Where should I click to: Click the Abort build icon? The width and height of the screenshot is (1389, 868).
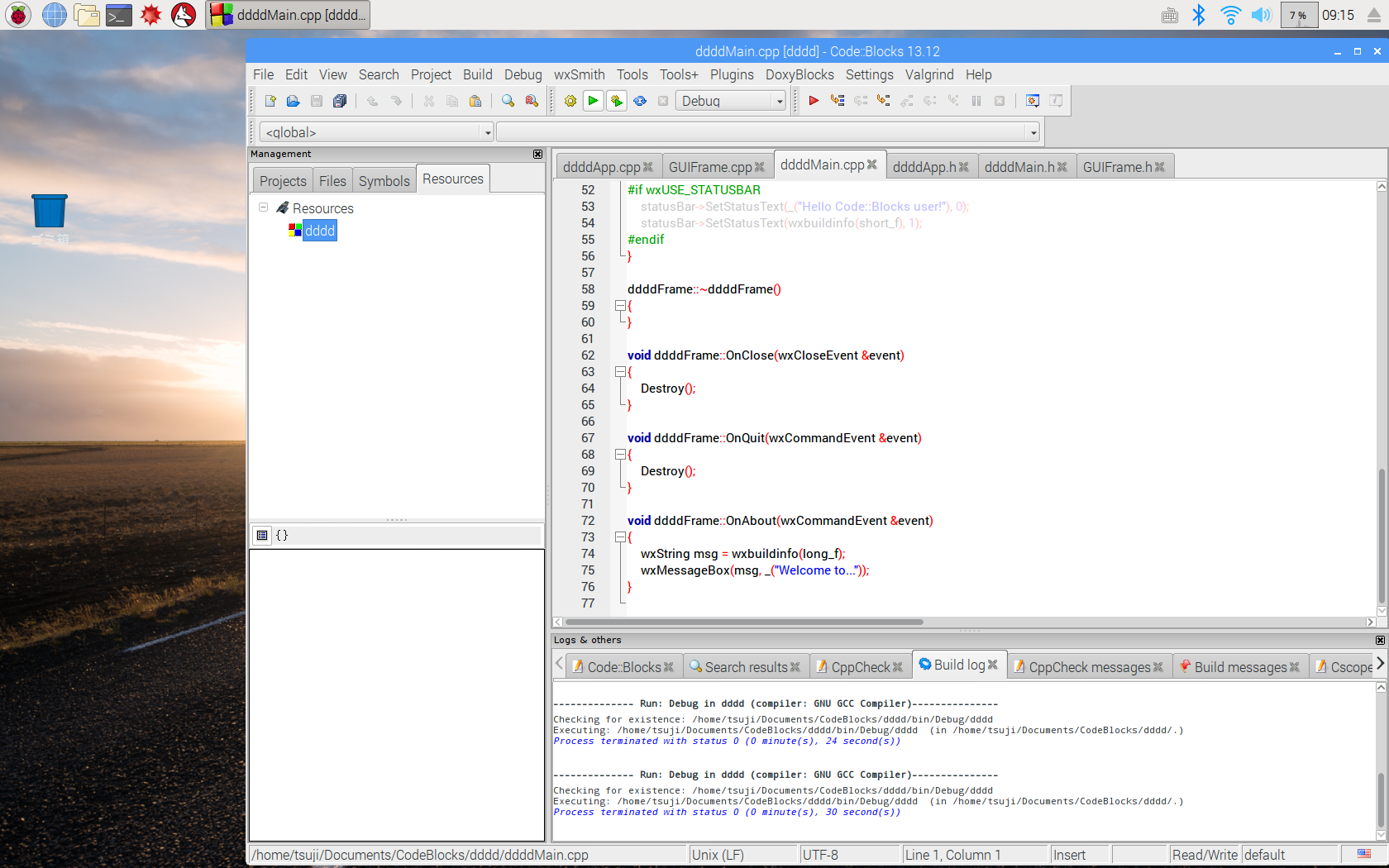tap(663, 101)
